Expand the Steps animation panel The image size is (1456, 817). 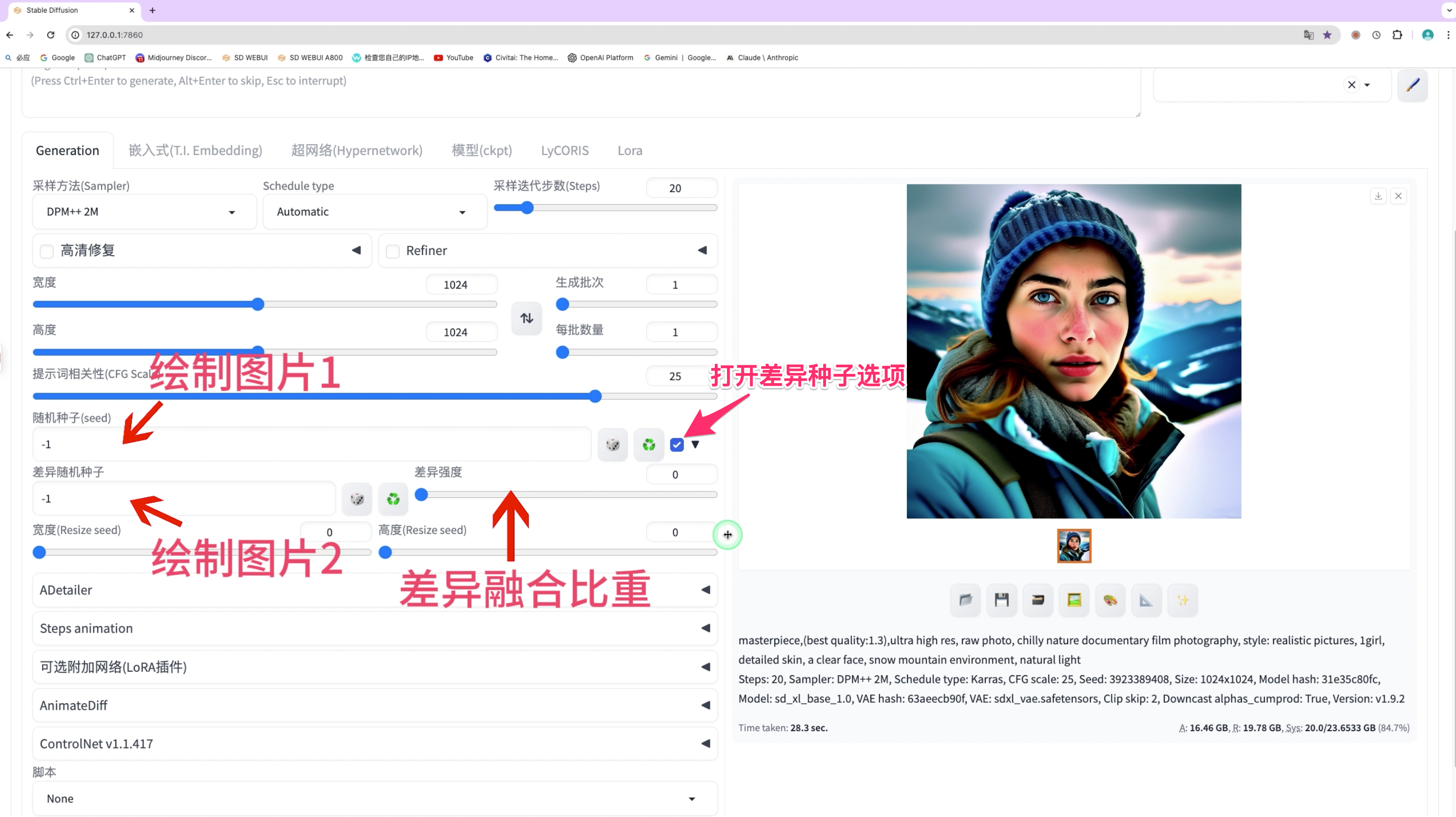[375, 629]
